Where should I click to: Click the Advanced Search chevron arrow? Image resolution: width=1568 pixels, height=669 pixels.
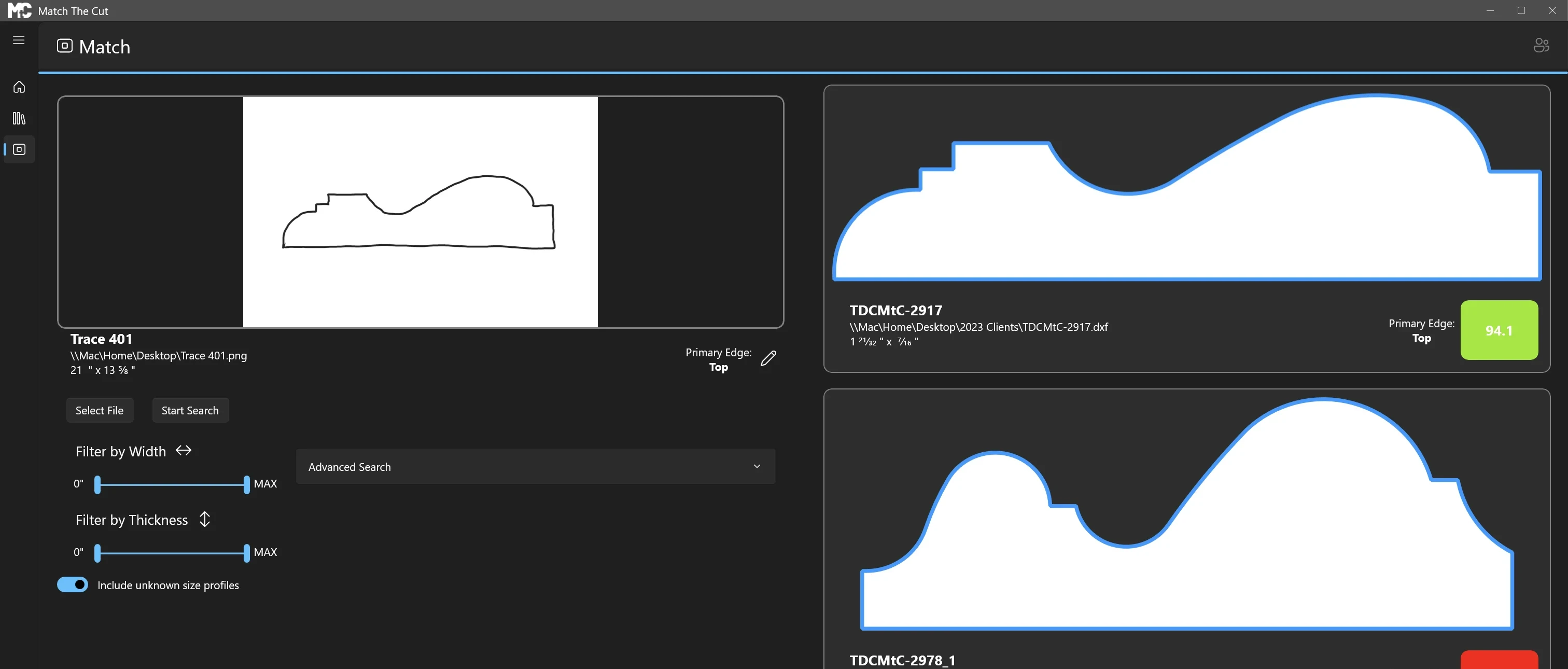(x=757, y=466)
